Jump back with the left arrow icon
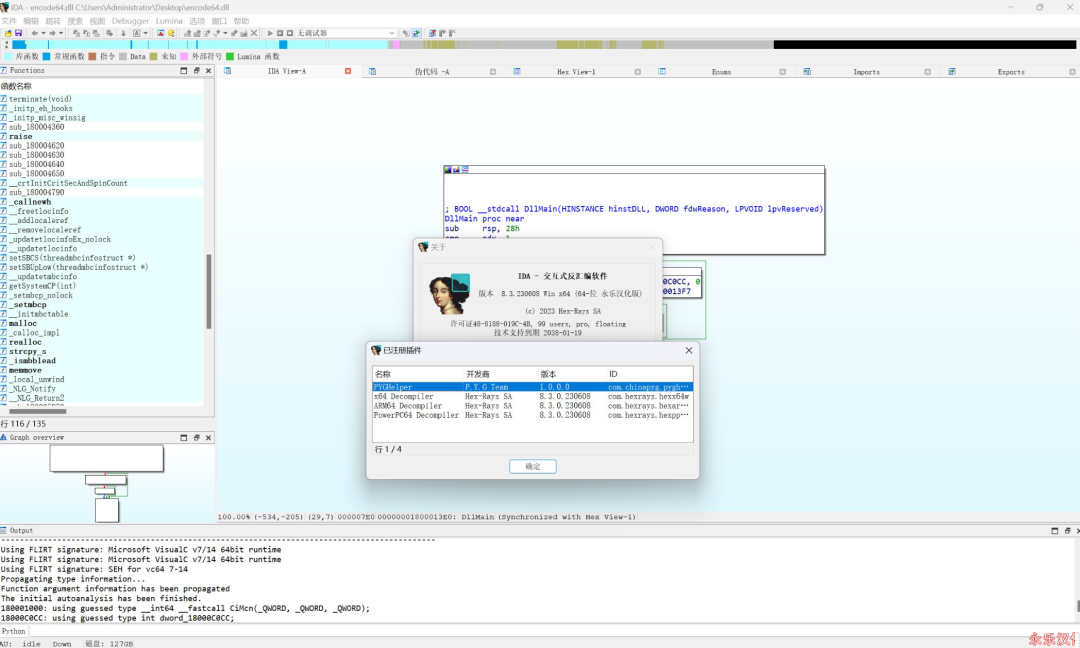 [34, 33]
